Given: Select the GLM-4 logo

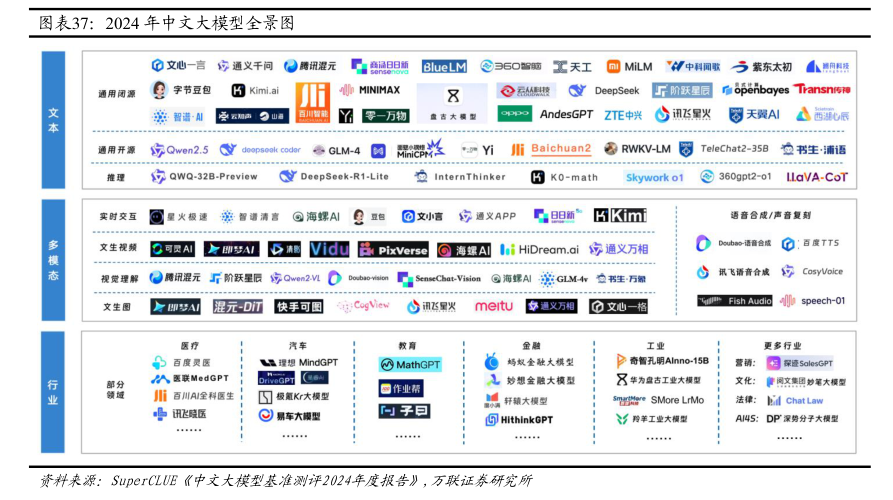Looking at the screenshot, I should click(x=336, y=150).
